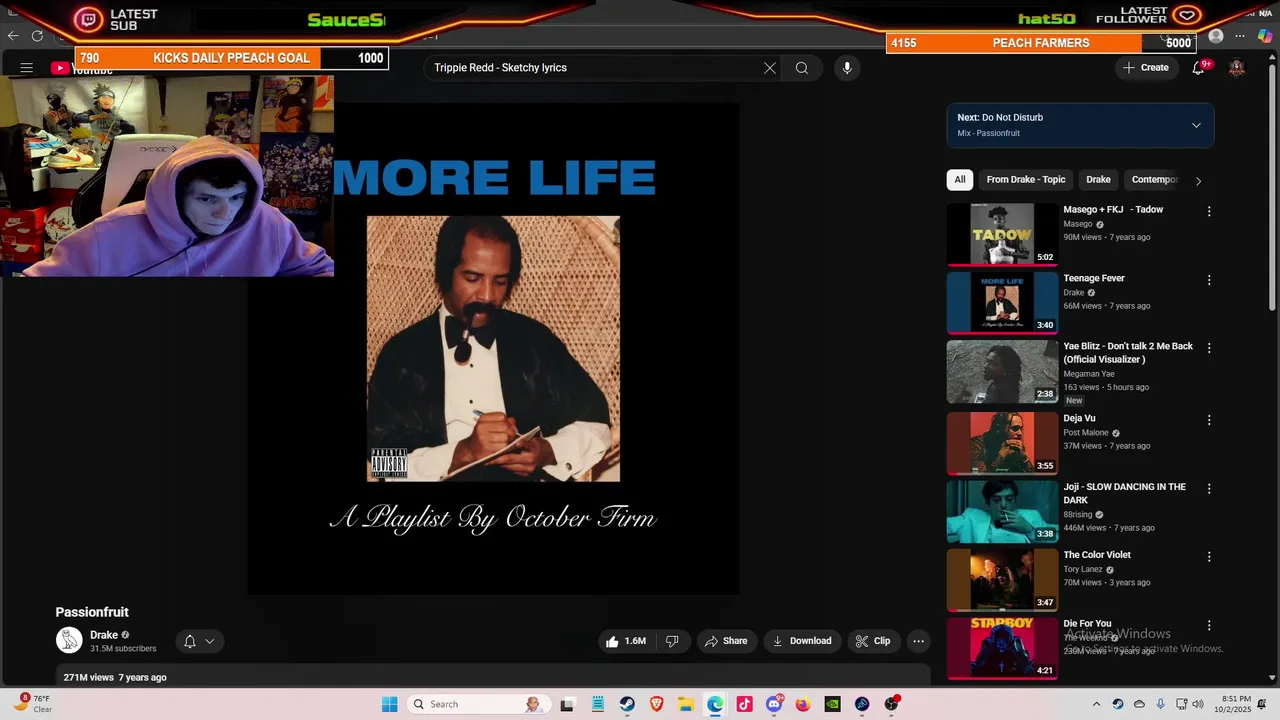Open options for Teenage Fever video

tap(1209, 280)
